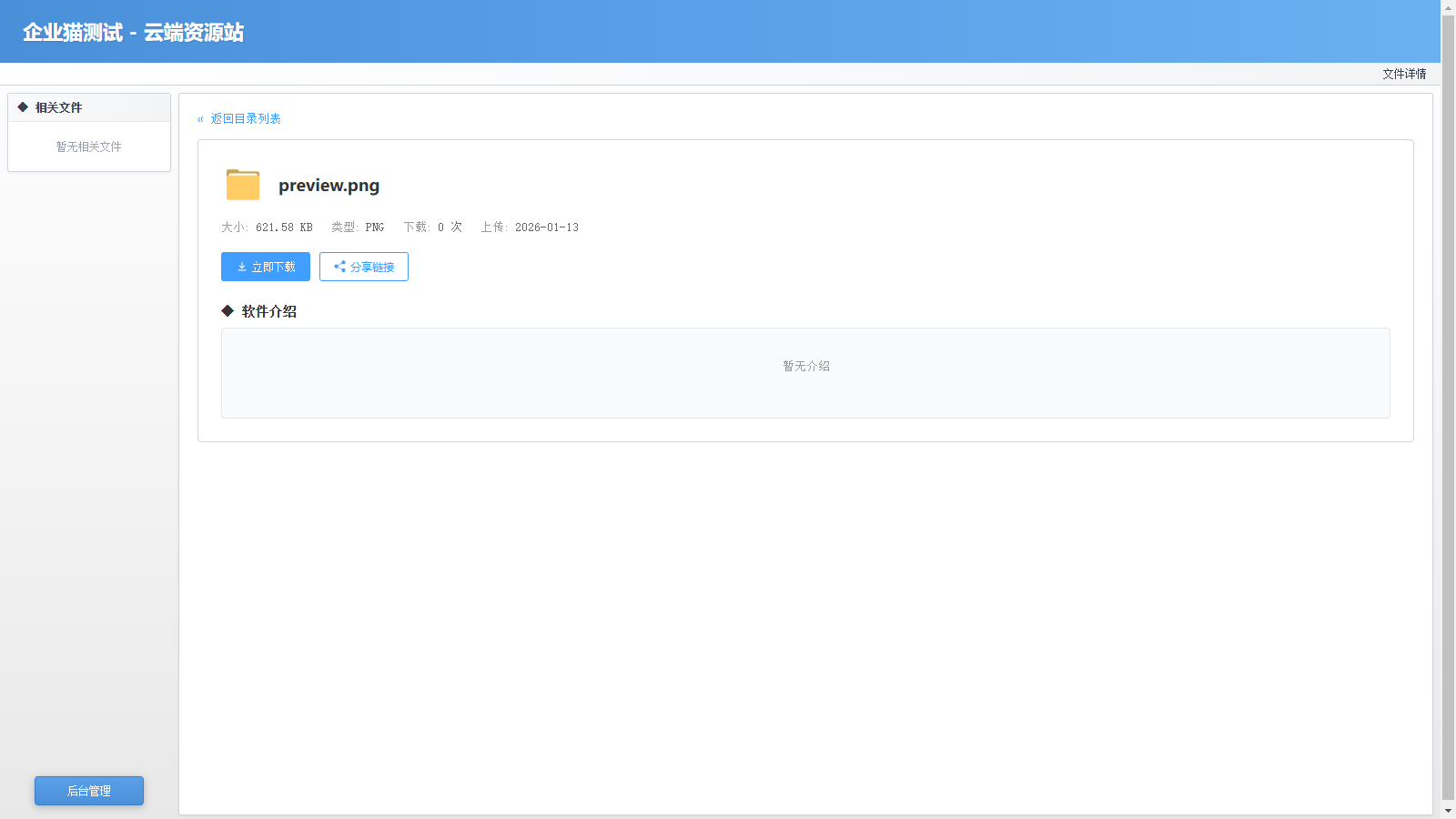Open 后台管理 admin panel button

tap(89, 791)
